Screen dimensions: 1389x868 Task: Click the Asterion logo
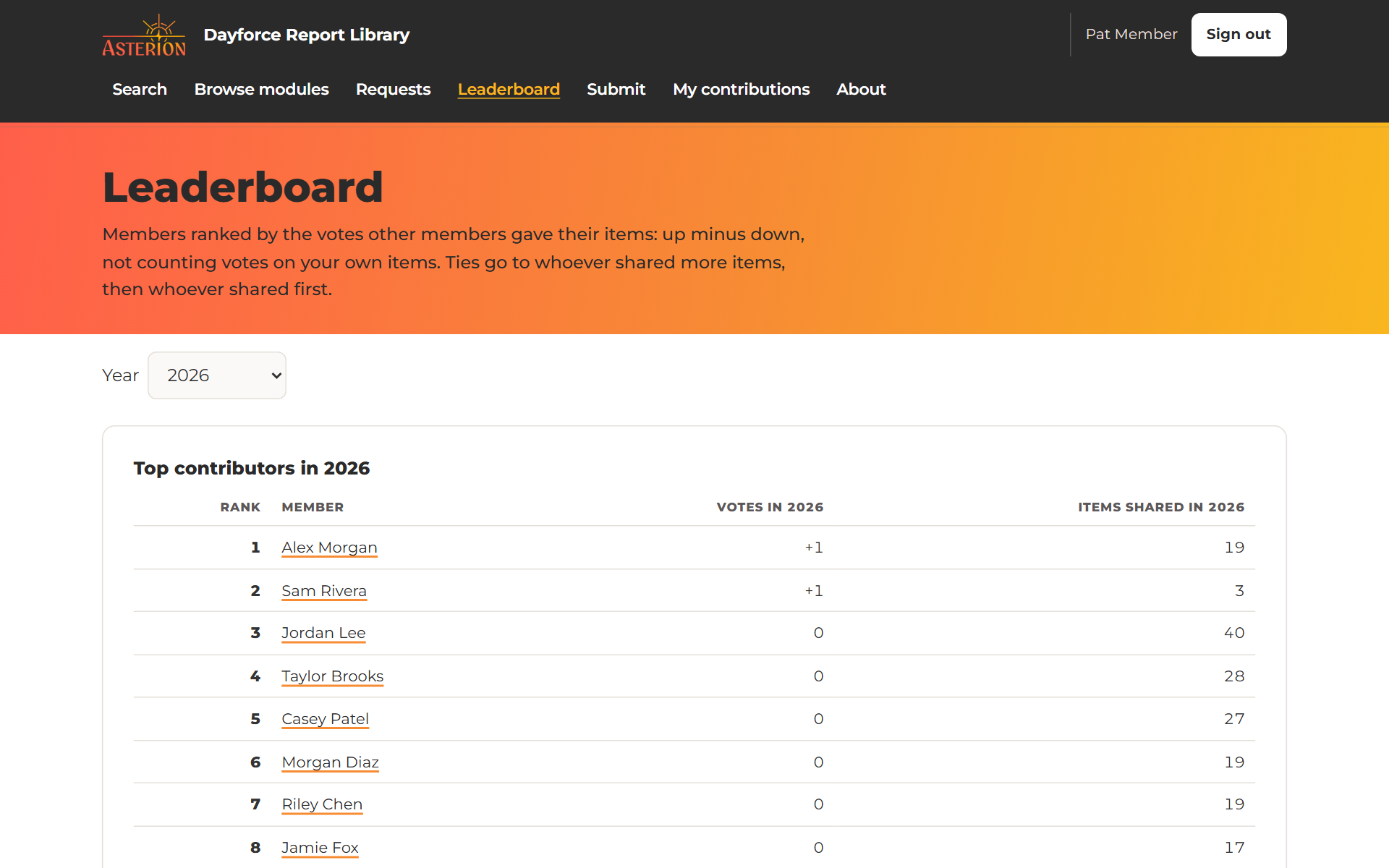(144, 35)
